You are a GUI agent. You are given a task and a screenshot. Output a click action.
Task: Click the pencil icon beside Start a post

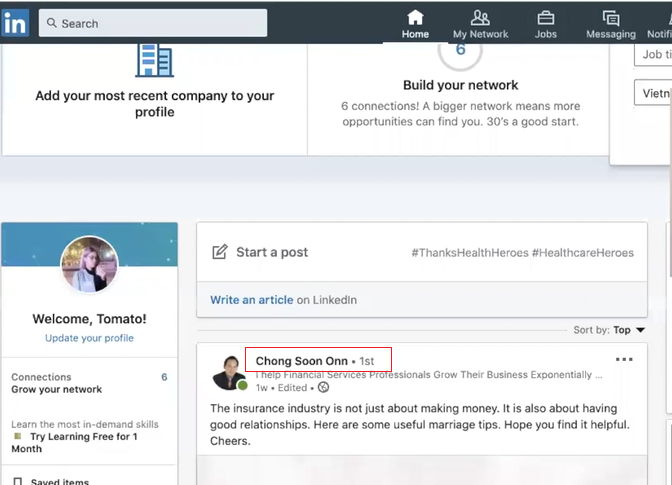pos(220,252)
